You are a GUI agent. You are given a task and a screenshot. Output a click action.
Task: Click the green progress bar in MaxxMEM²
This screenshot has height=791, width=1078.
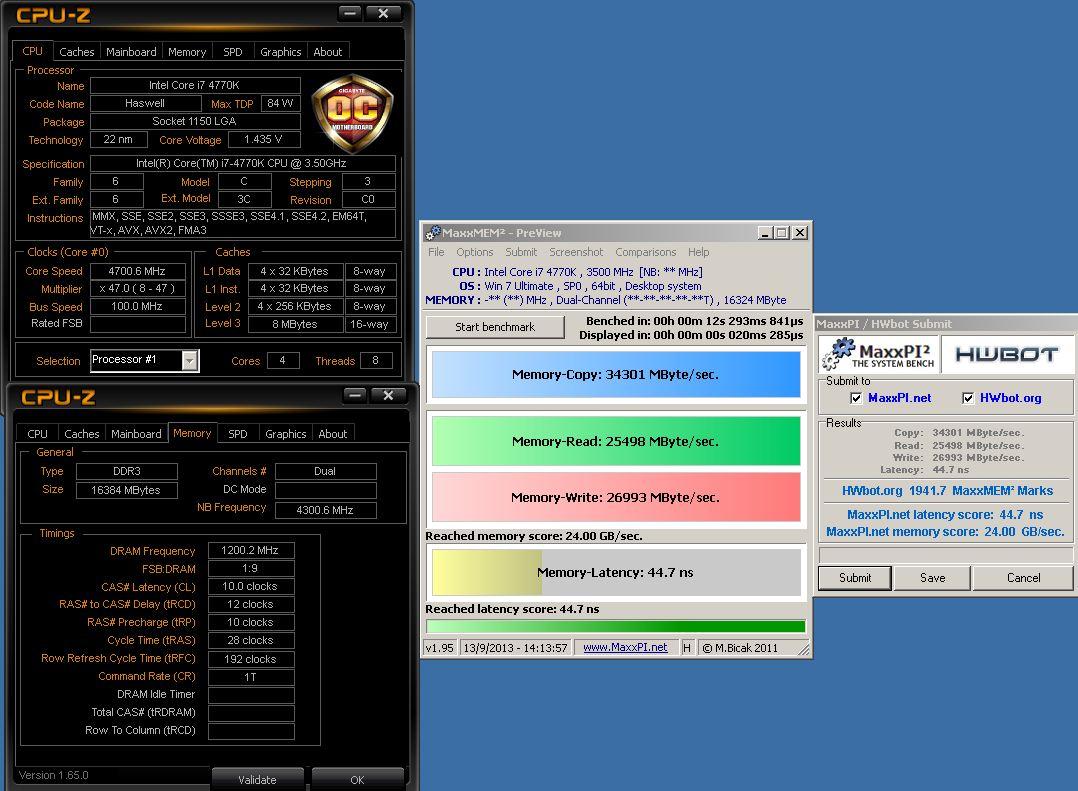click(x=615, y=626)
